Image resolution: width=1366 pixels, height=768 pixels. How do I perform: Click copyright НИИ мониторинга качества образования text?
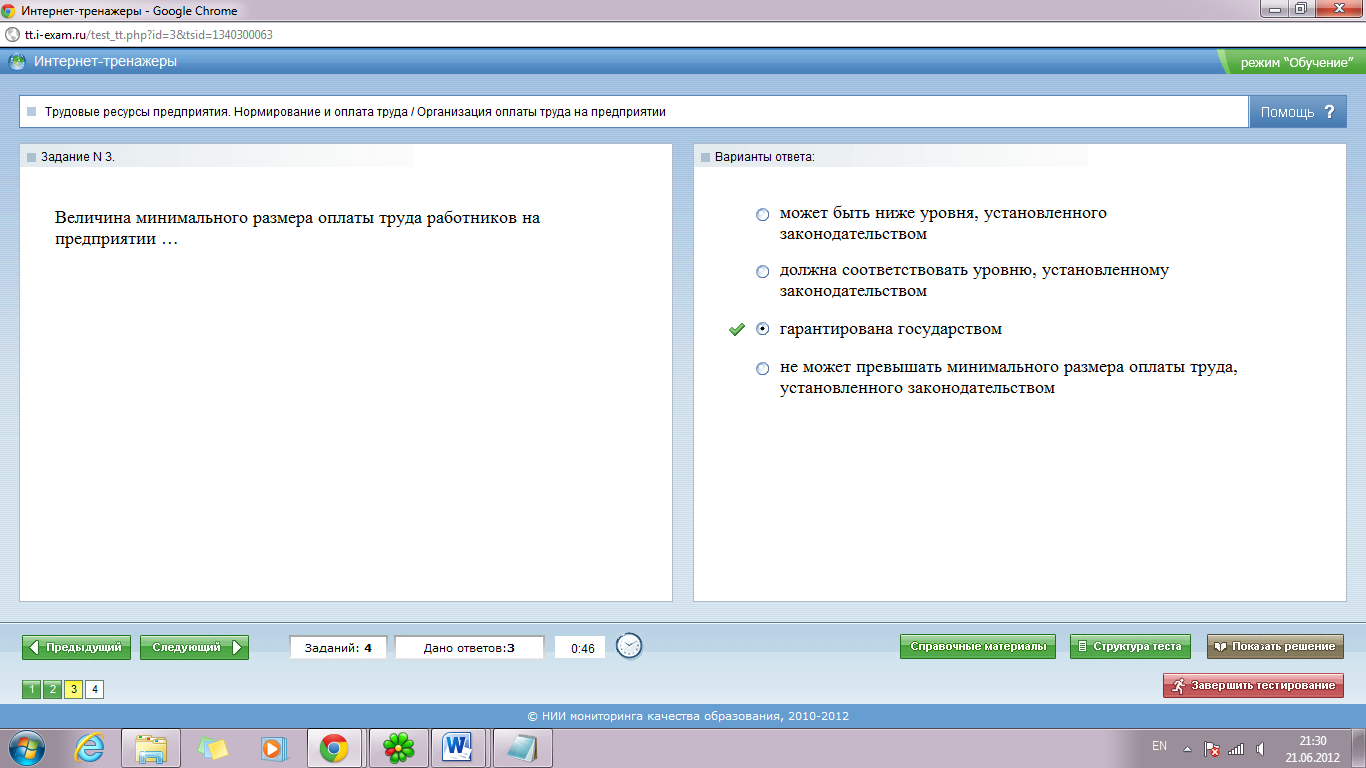point(688,716)
